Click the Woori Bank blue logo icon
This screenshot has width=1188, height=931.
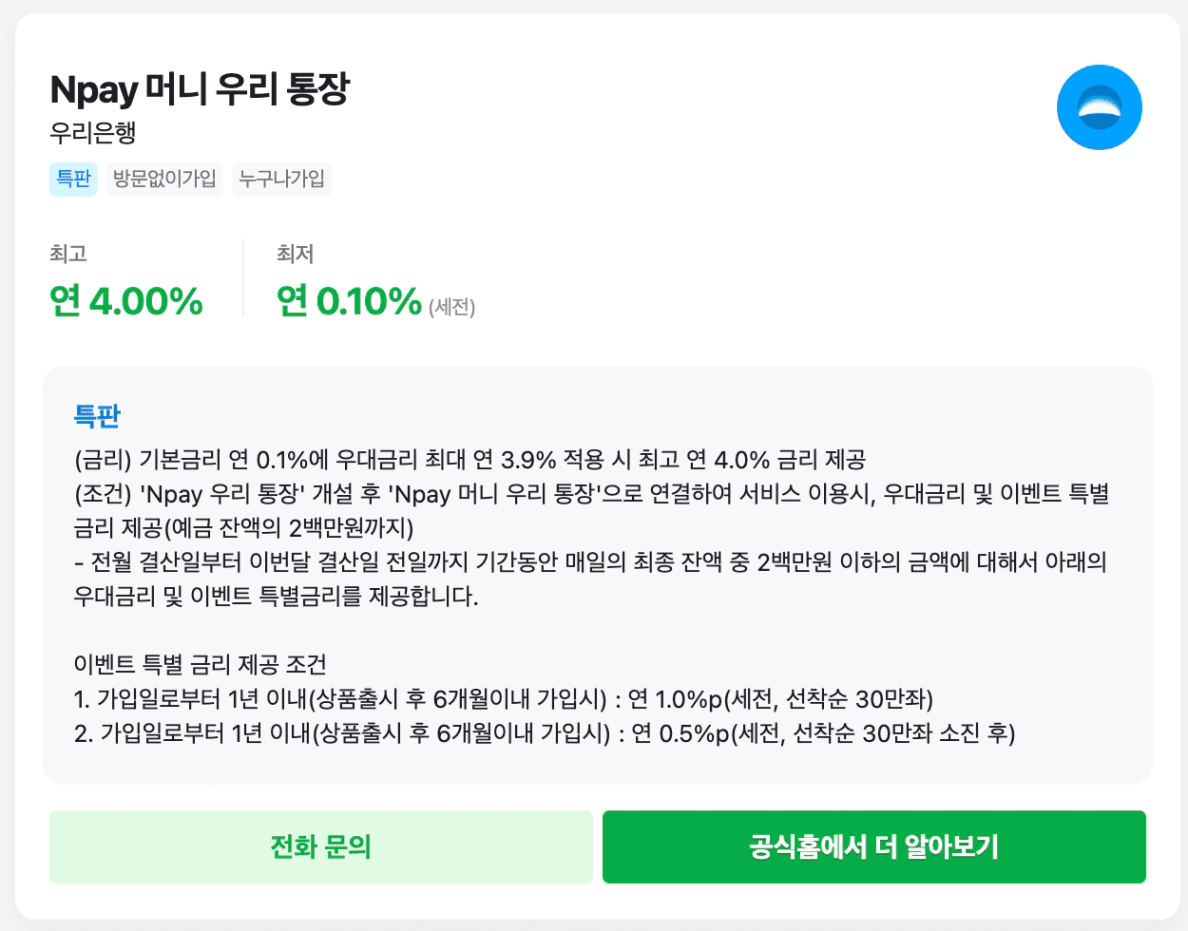click(x=1099, y=107)
